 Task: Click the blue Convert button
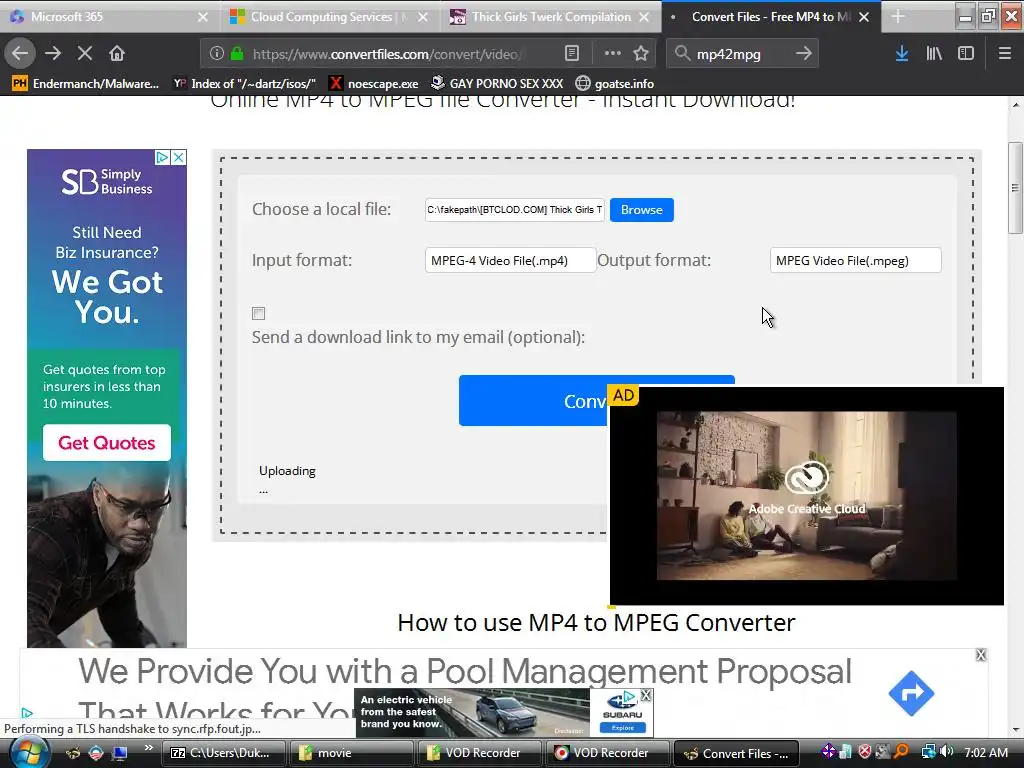533,401
